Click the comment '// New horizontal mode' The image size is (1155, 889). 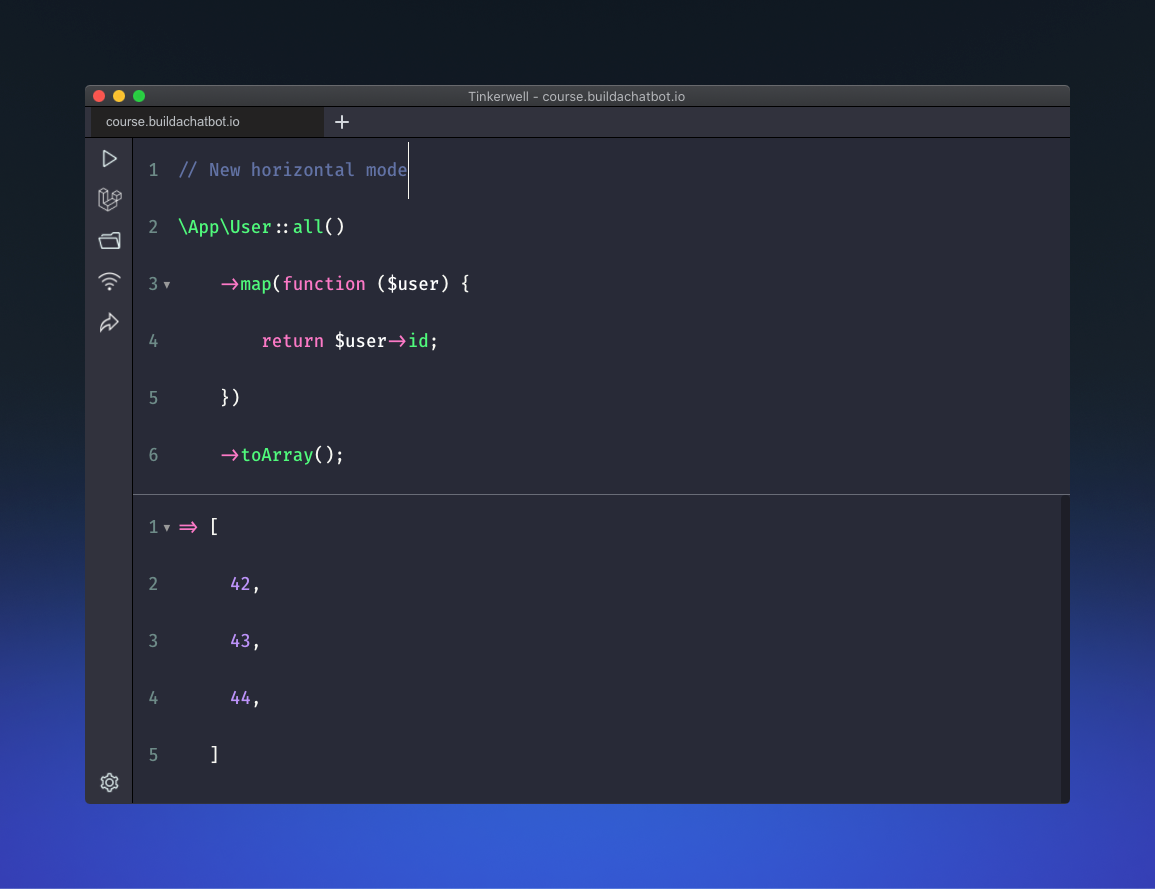click(292, 170)
